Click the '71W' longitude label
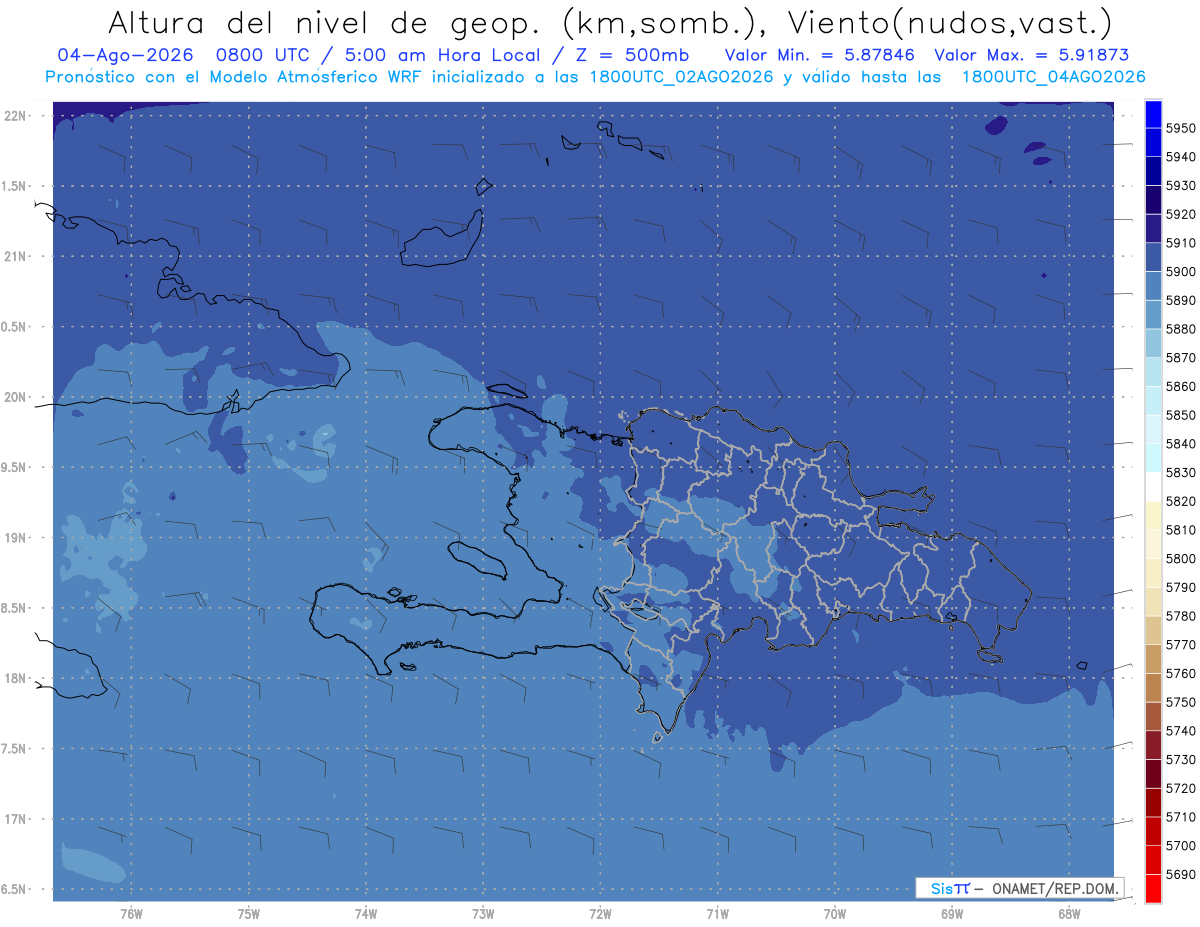 (x=718, y=914)
